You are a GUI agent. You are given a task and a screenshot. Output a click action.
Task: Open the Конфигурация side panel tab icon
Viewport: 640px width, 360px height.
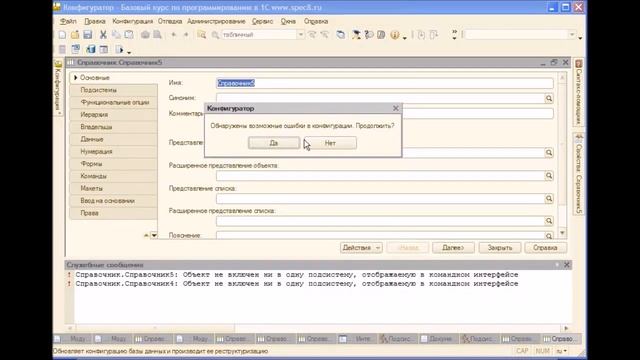click(58, 64)
